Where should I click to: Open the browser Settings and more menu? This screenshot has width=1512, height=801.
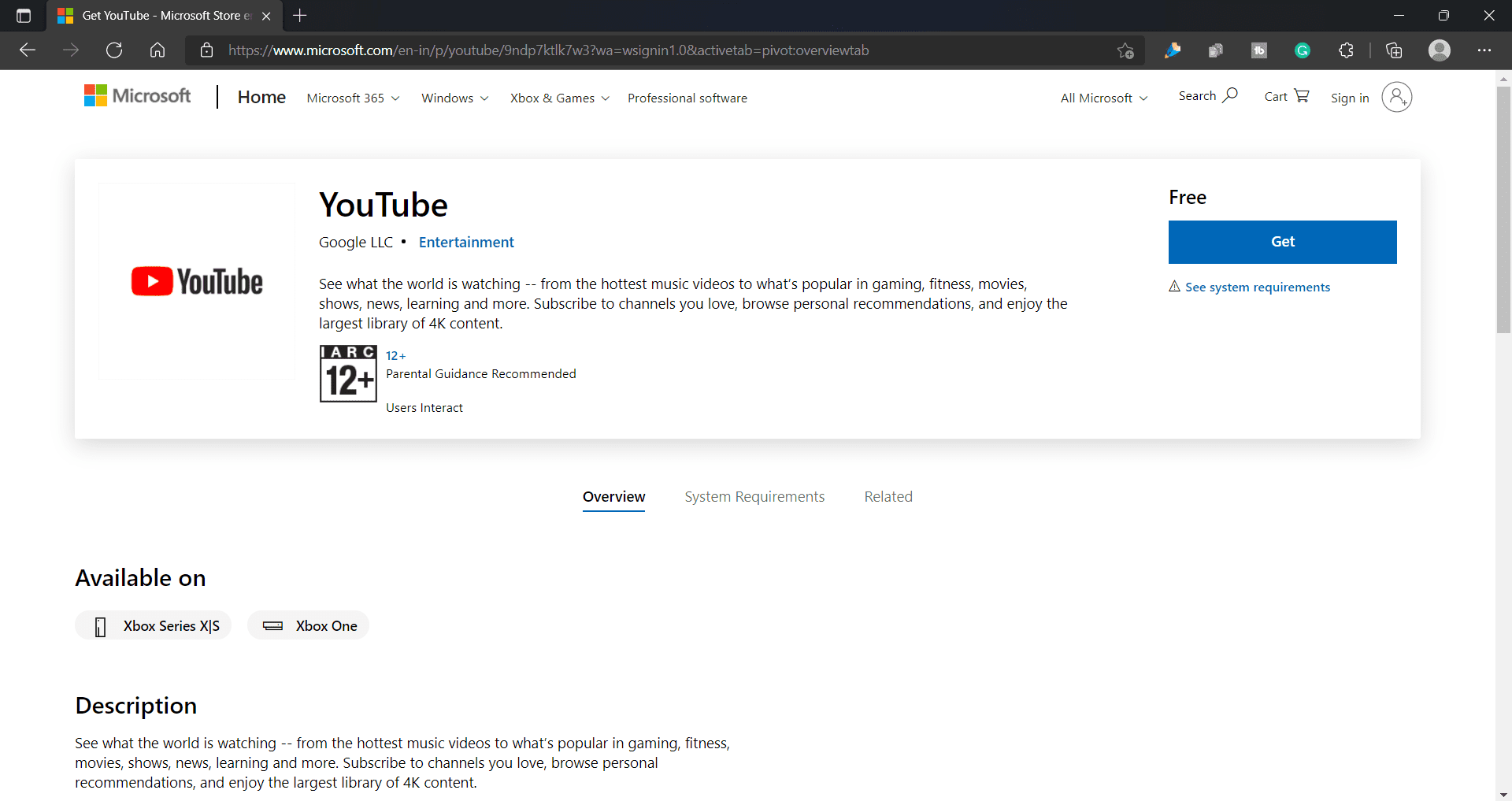pyautogui.click(x=1484, y=50)
